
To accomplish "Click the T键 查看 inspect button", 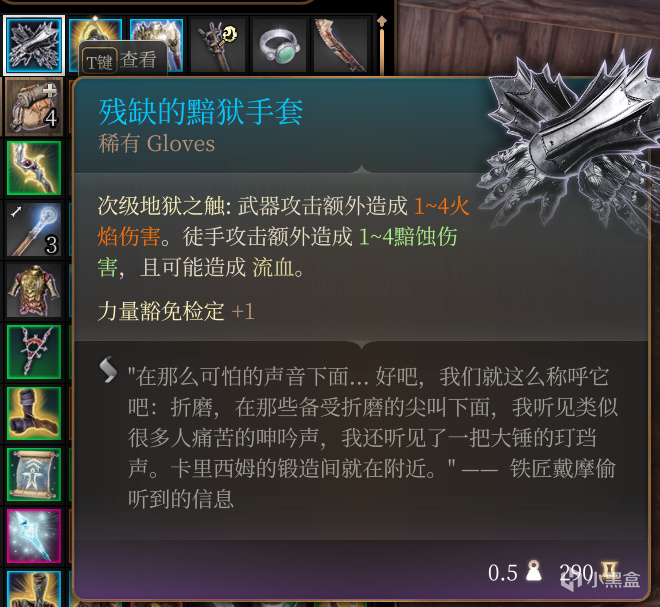I will point(122,61).
